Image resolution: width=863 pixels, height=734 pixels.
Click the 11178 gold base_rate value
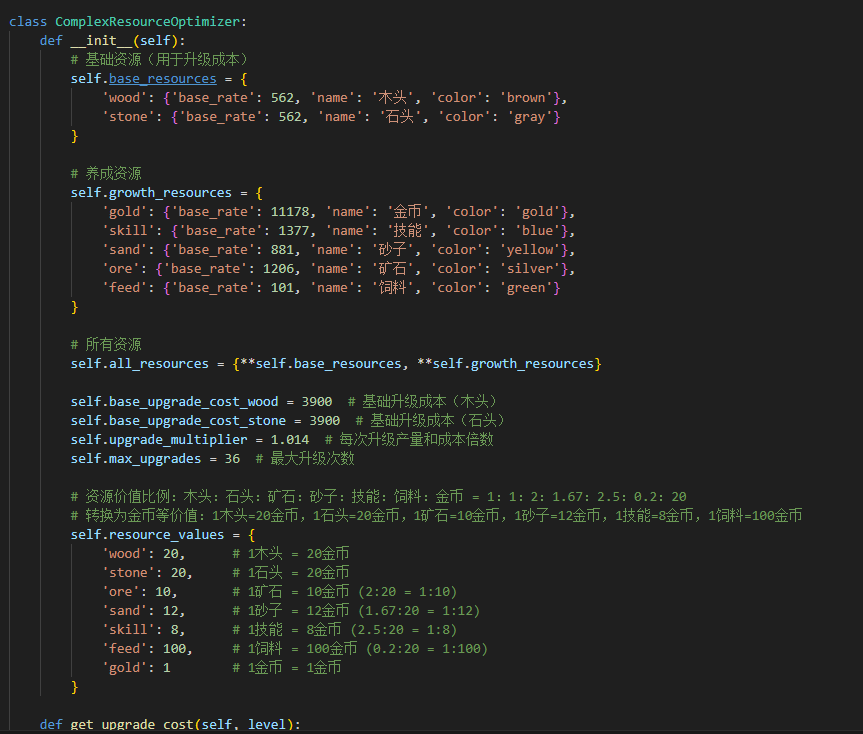tap(290, 212)
